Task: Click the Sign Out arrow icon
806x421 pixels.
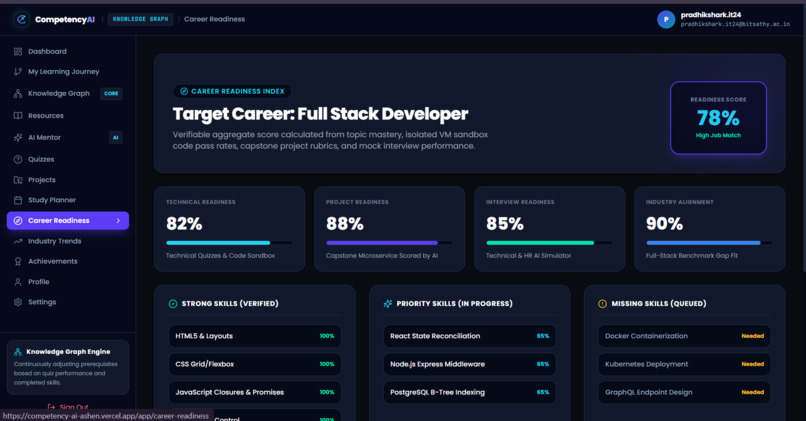Action: (51, 407)
